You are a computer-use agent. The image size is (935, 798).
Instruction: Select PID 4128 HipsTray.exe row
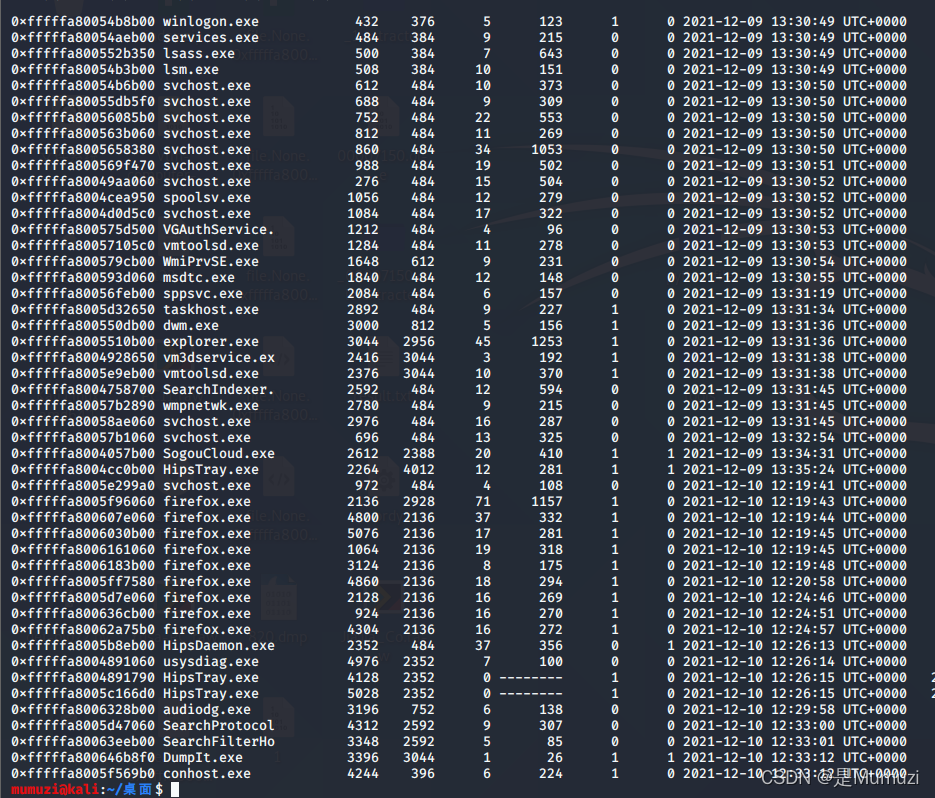[363, 678]
